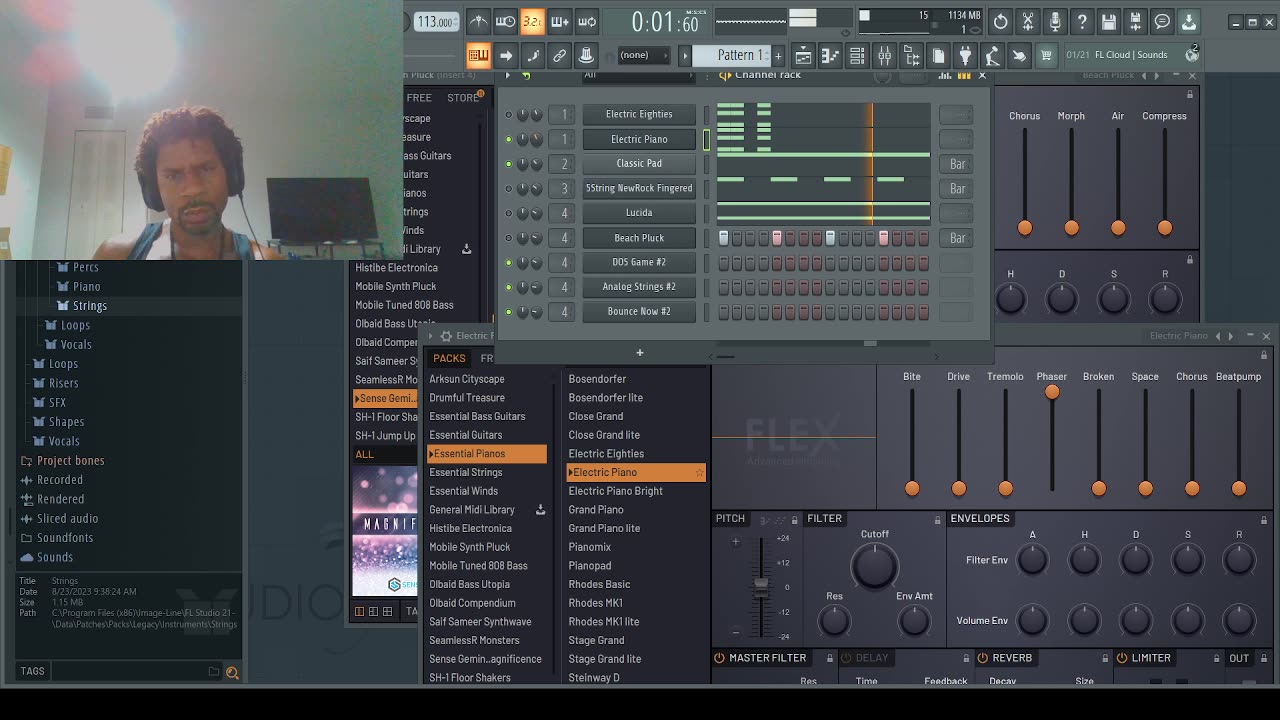1280x720 pixels.
Task: Click the typing keyboard to piano icon
Action: 478,56
